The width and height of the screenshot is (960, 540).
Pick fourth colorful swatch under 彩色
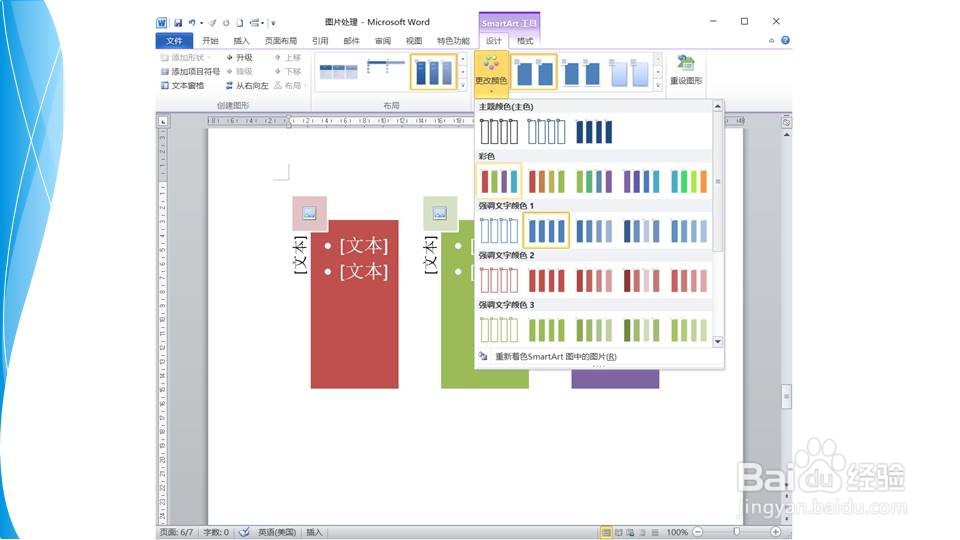tap(642, 181)
